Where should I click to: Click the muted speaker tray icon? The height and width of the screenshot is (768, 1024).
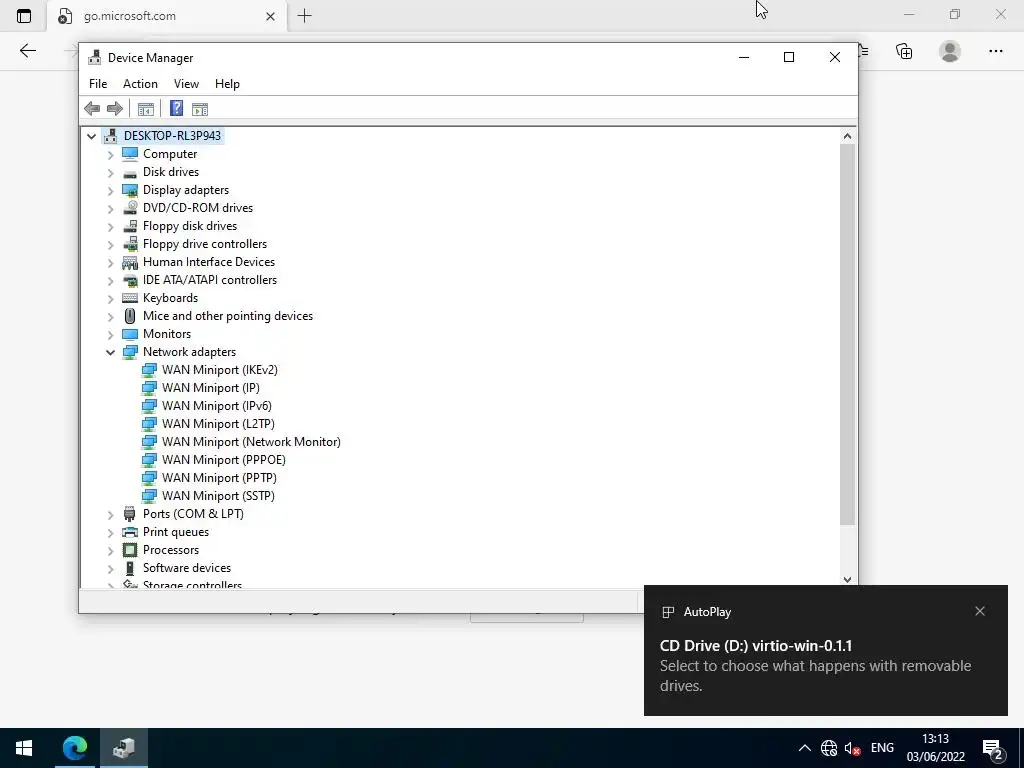852,748
